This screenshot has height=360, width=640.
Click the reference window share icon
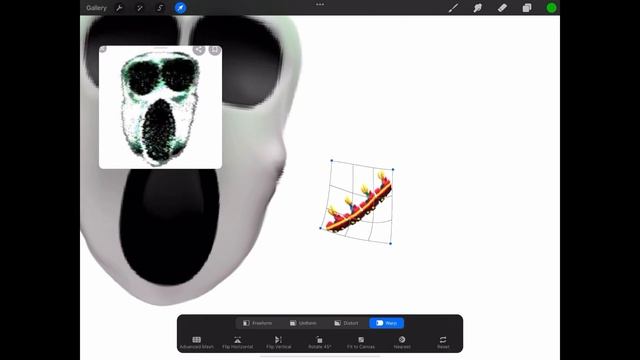click(199, 50)
